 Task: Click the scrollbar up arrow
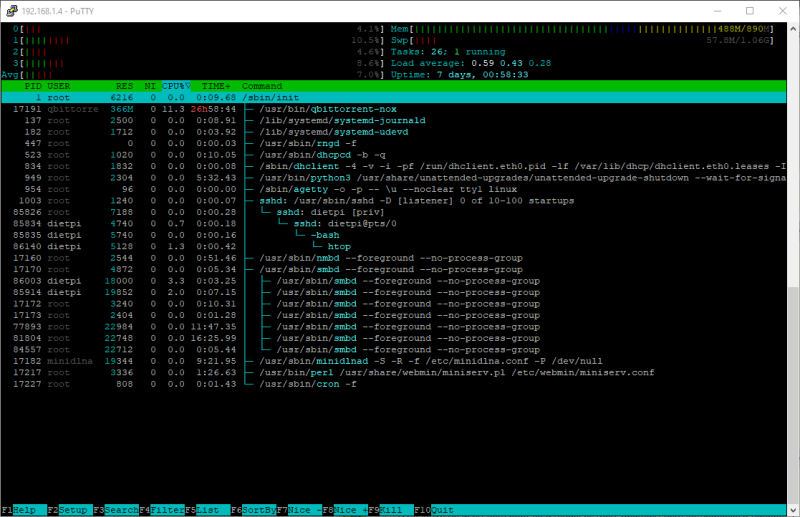[x=793, y=28]
